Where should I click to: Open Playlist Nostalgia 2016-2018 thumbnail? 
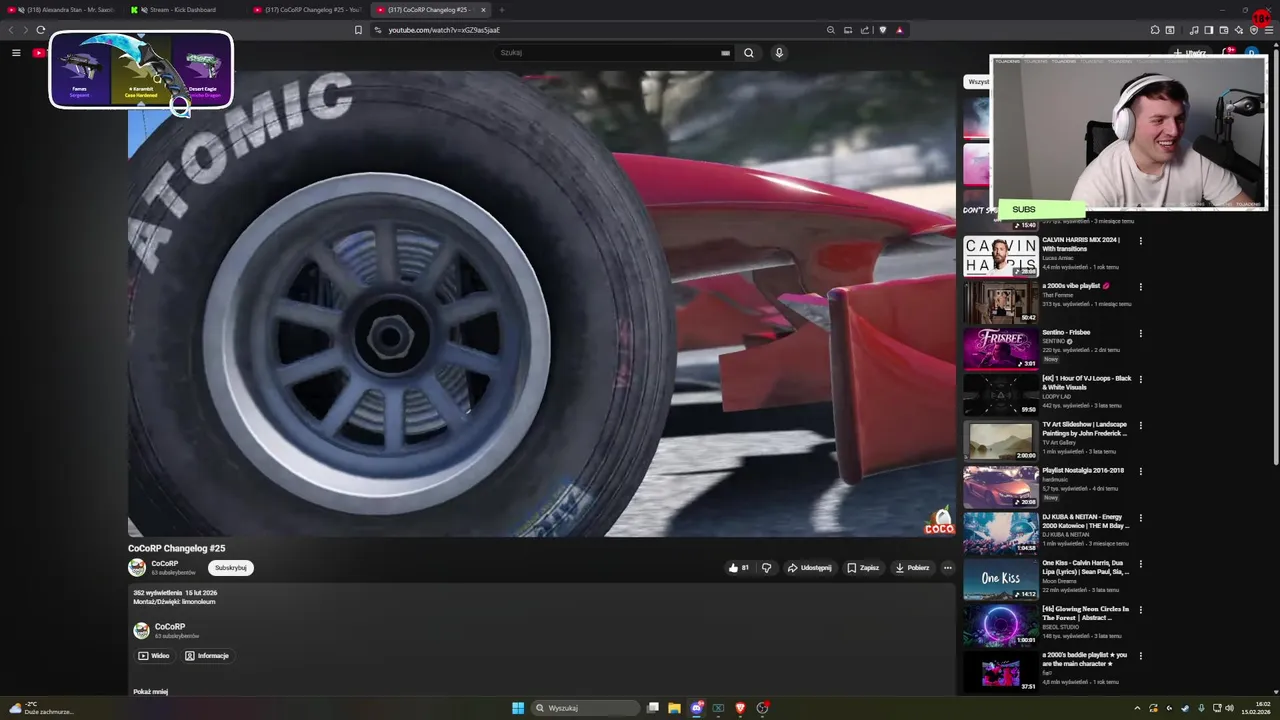[x=1000, y=486]
